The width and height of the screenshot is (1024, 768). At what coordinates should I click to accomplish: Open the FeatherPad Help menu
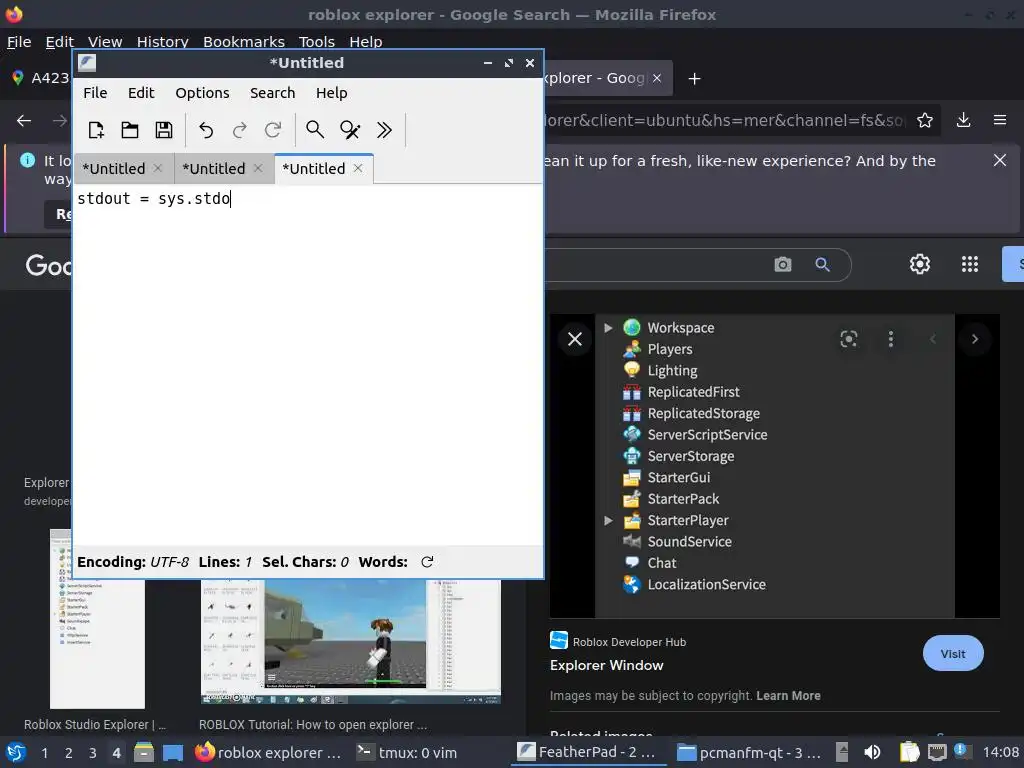(332, 93)
